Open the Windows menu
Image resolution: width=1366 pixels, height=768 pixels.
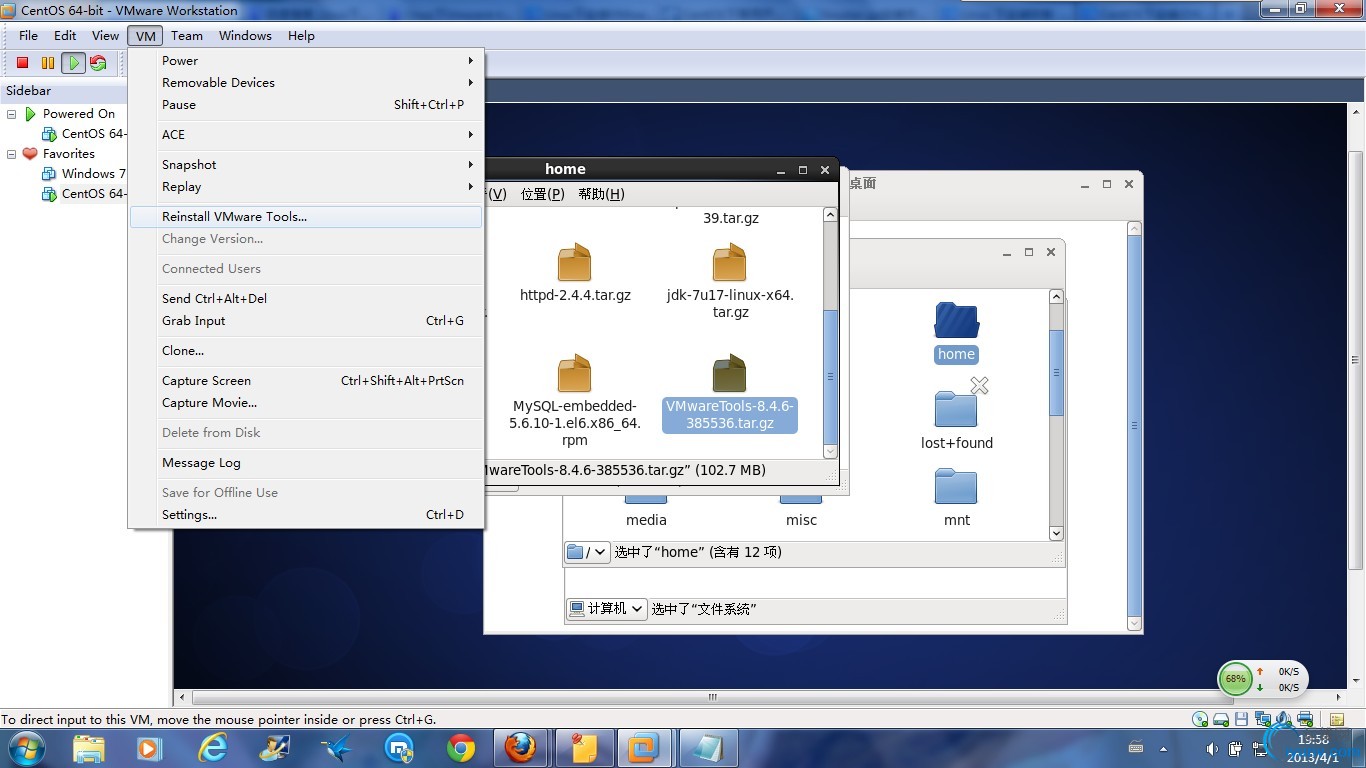click(x=245, y=35)
